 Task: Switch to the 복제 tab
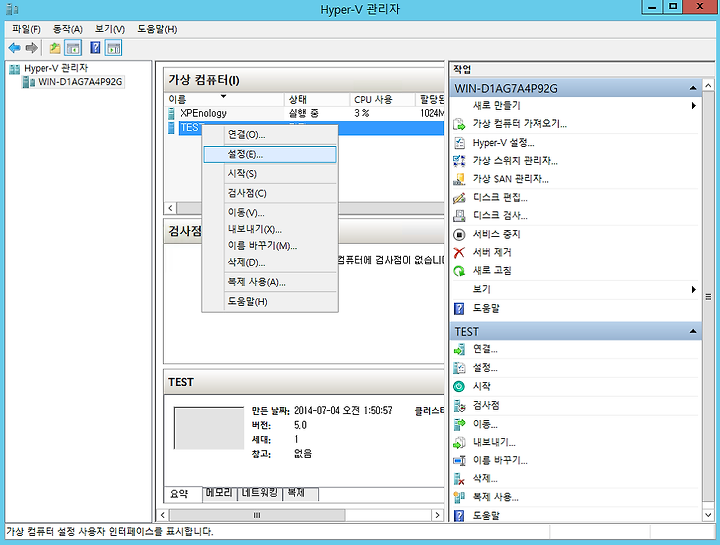click(x=300, y=493)
